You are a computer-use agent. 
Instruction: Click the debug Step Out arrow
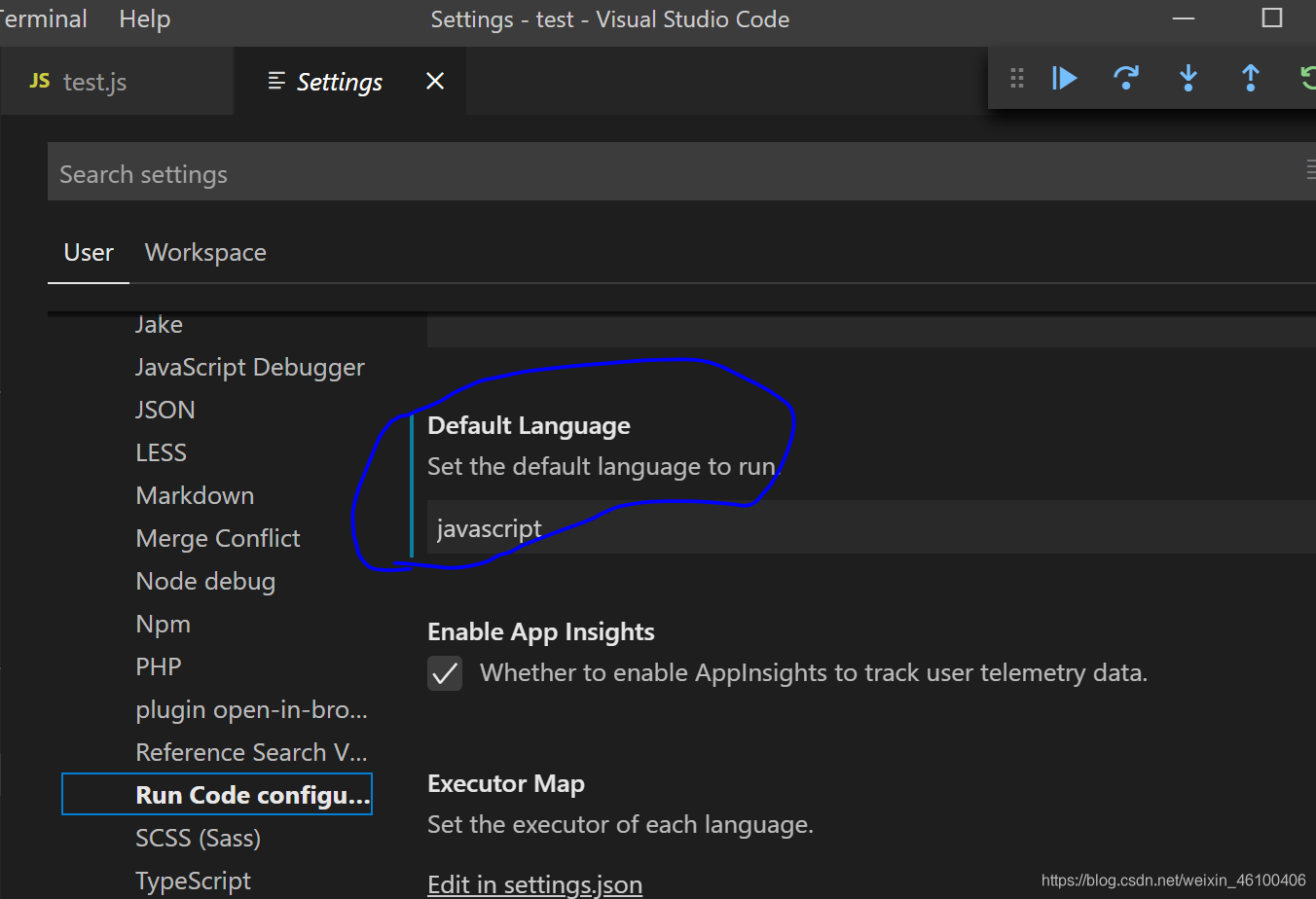click(x=1251, y=78)
